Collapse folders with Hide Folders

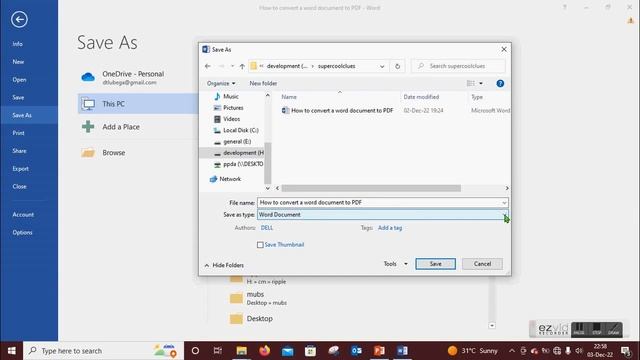(224, 265)
